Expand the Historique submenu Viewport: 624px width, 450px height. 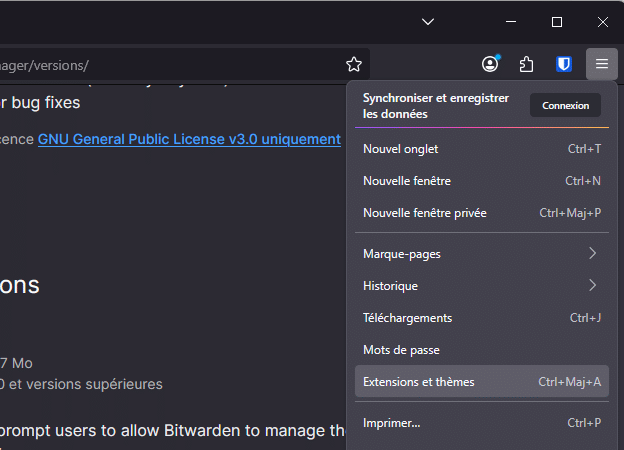(x=482, y=286)
